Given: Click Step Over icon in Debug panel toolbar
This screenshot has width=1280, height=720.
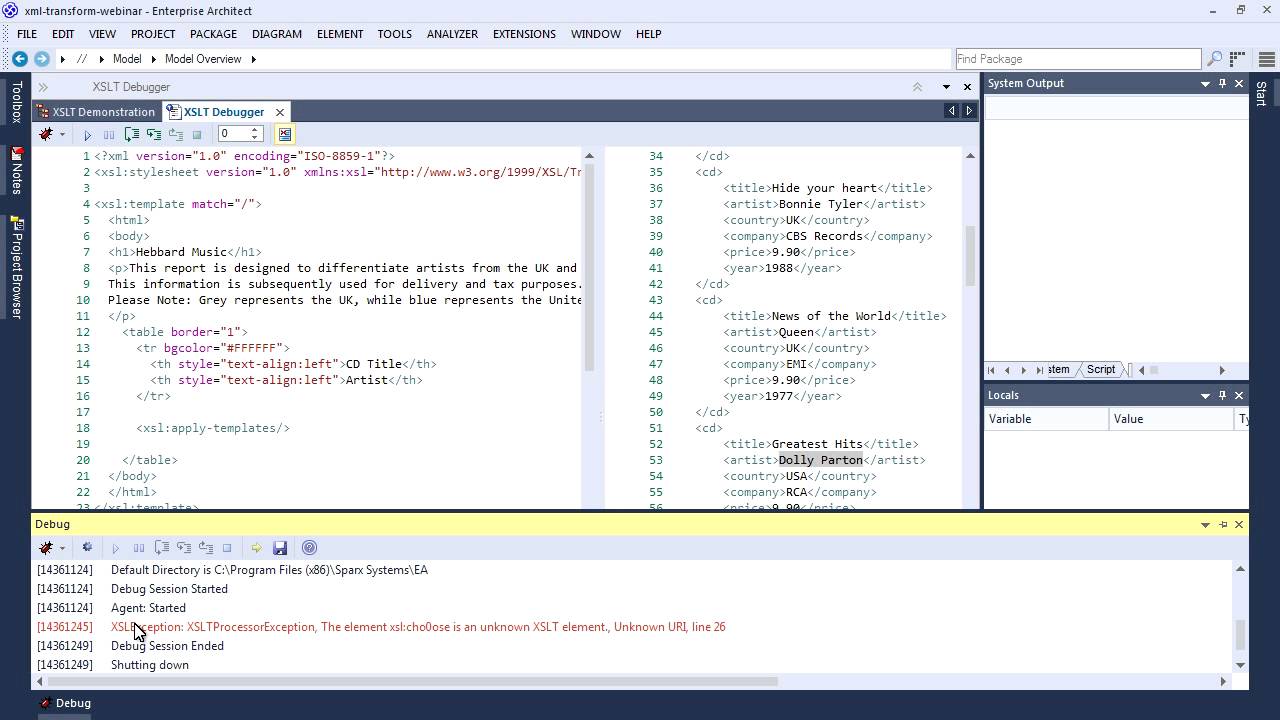Looking at the screenshot, I should 162,548.
